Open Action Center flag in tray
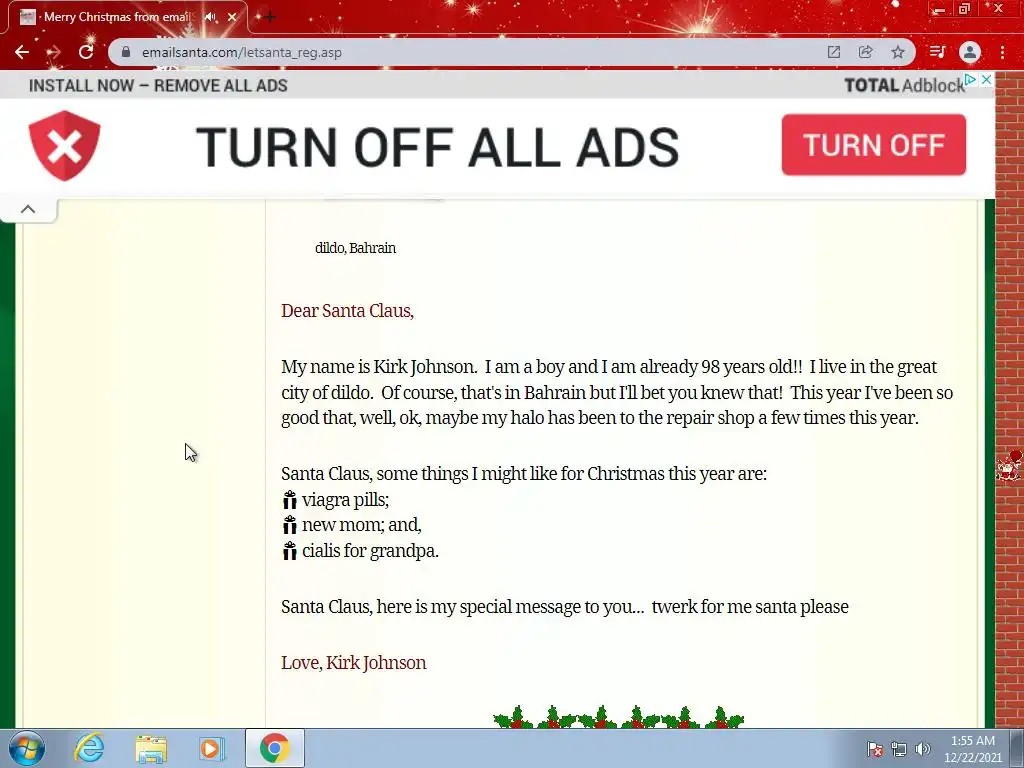This screenshot has width=1024, height=768. (875, 749)
